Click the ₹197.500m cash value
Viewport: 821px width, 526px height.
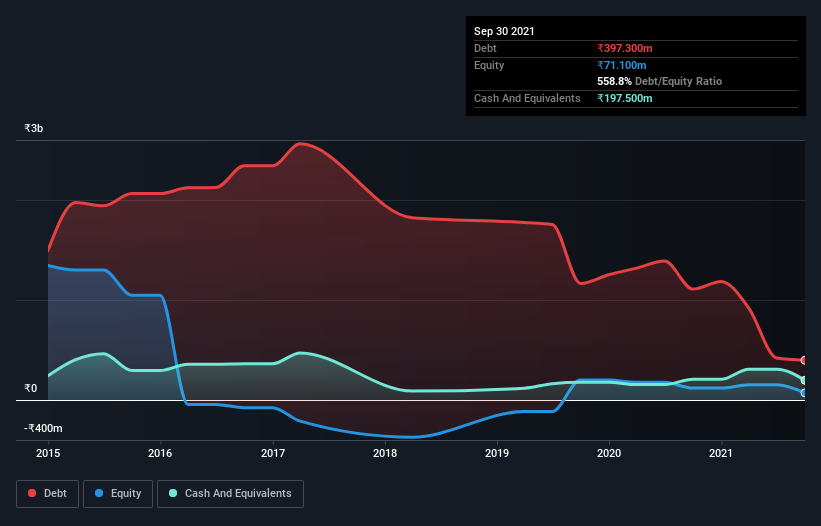(625, 98)
